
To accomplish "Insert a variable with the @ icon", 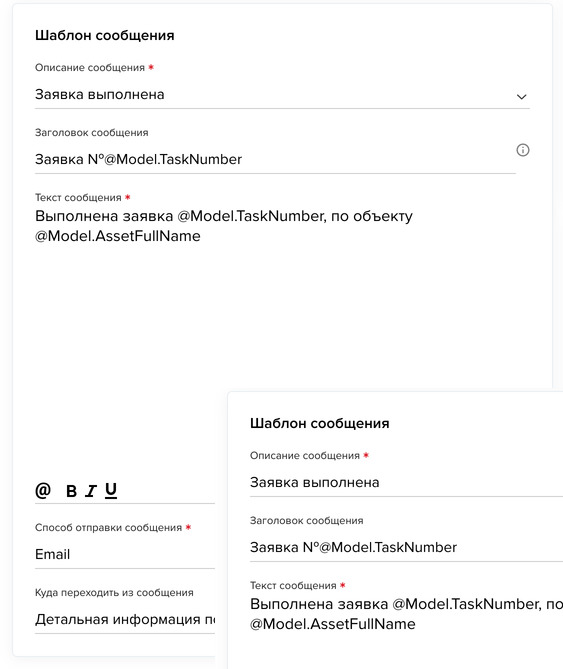I will point(43,490).
